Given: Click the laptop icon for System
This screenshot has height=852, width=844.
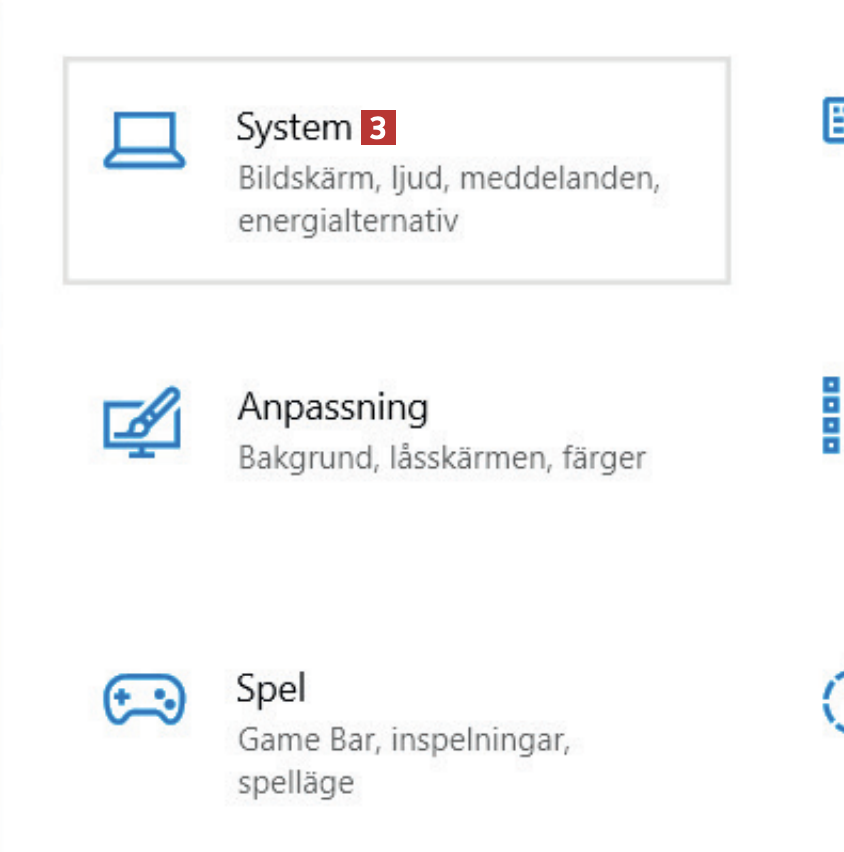Looking at the screenshot, I should [145, 140].
